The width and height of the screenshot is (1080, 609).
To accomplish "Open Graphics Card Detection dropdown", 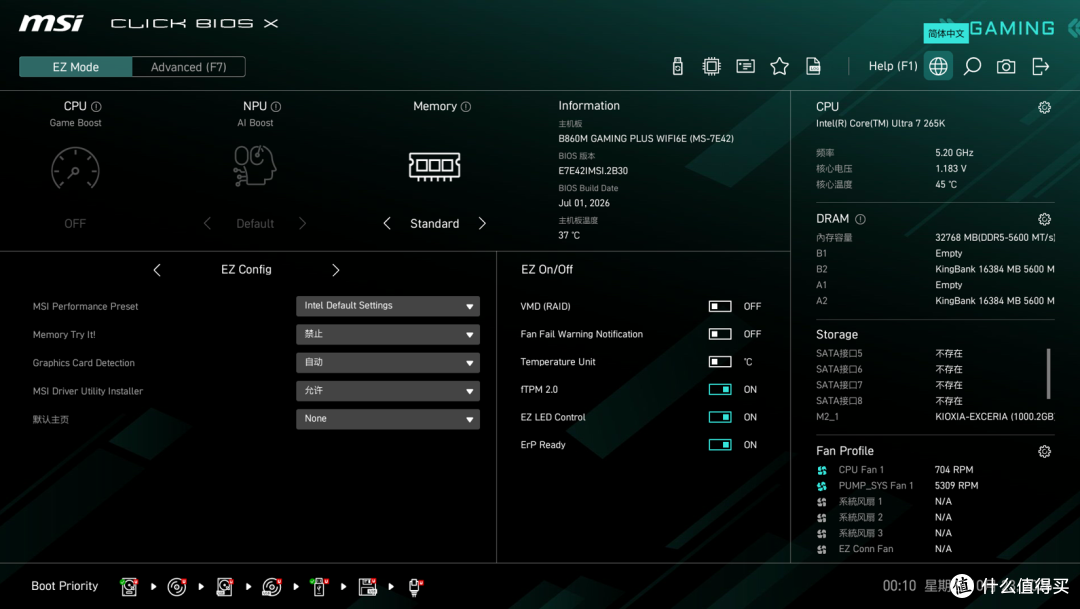I will [388, 362].
